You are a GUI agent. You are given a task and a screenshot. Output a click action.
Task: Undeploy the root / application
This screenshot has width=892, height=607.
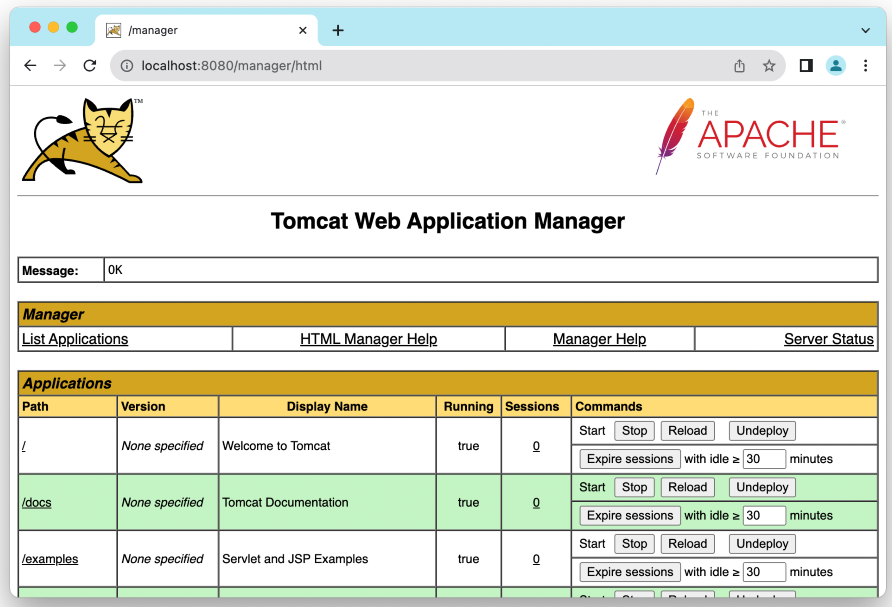click(x=762, y=431)
